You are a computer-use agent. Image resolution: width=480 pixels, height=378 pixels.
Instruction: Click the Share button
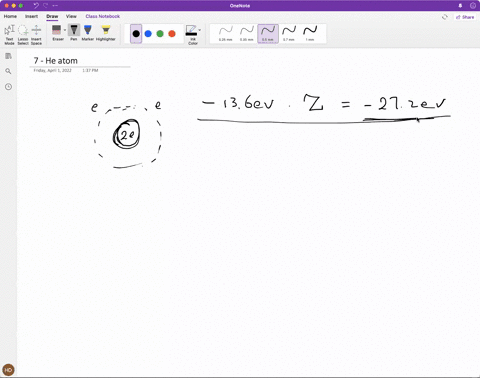tap(465, 17)
